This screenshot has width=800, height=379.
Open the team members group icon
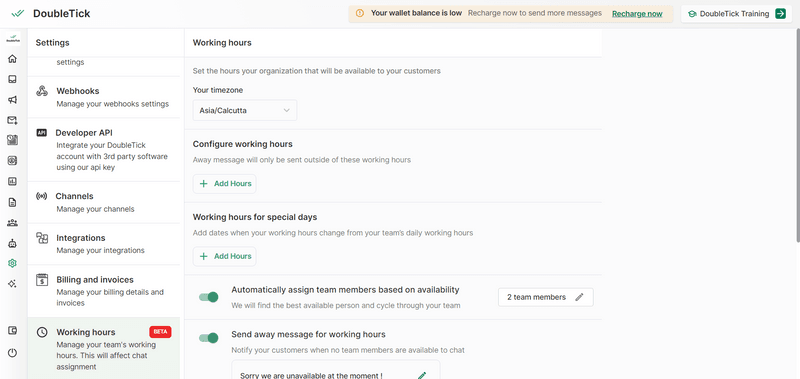point(12,222)
